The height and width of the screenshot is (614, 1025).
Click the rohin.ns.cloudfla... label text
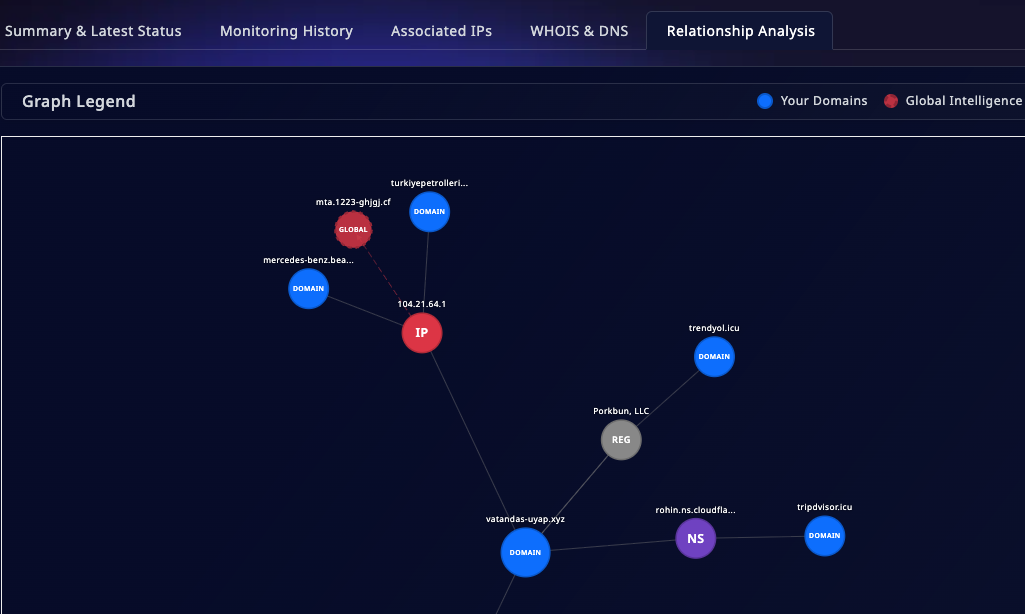click(x=696, y=510)
